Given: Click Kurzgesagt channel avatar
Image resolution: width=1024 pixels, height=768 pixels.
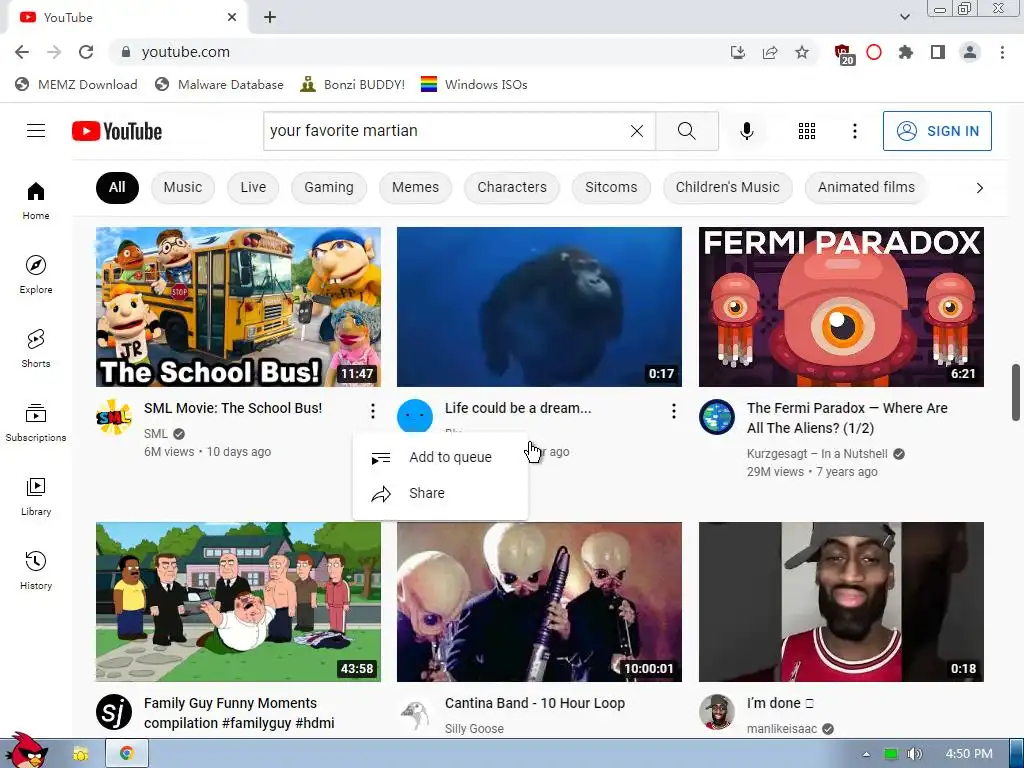Looking at the screenshot, I should click(x=716, y=417).
